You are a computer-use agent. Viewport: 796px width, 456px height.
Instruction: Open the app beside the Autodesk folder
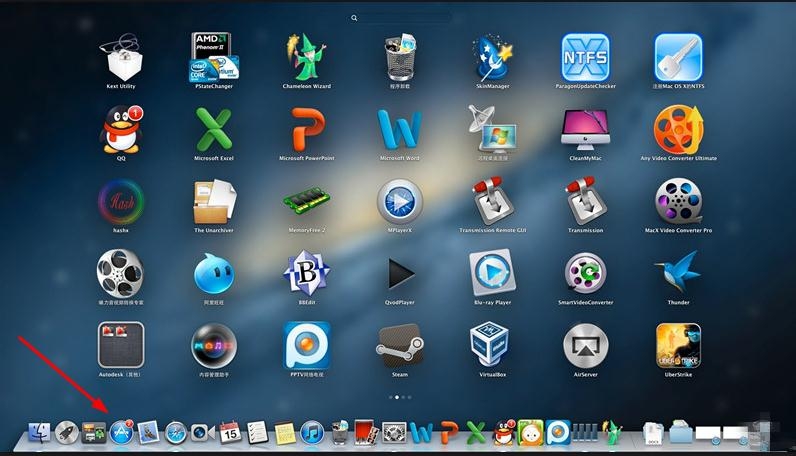click(x=214, y=345)
